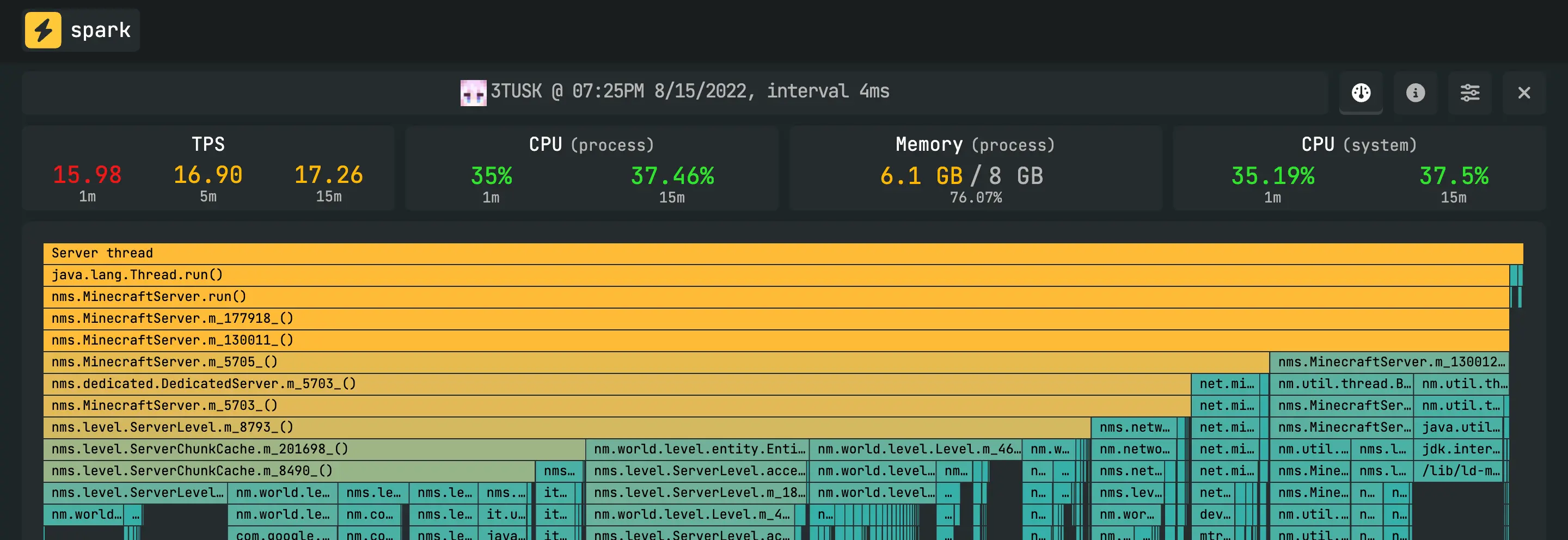Click the 3TUSK player avatar

pyautogui.click(x=473, y=93)
